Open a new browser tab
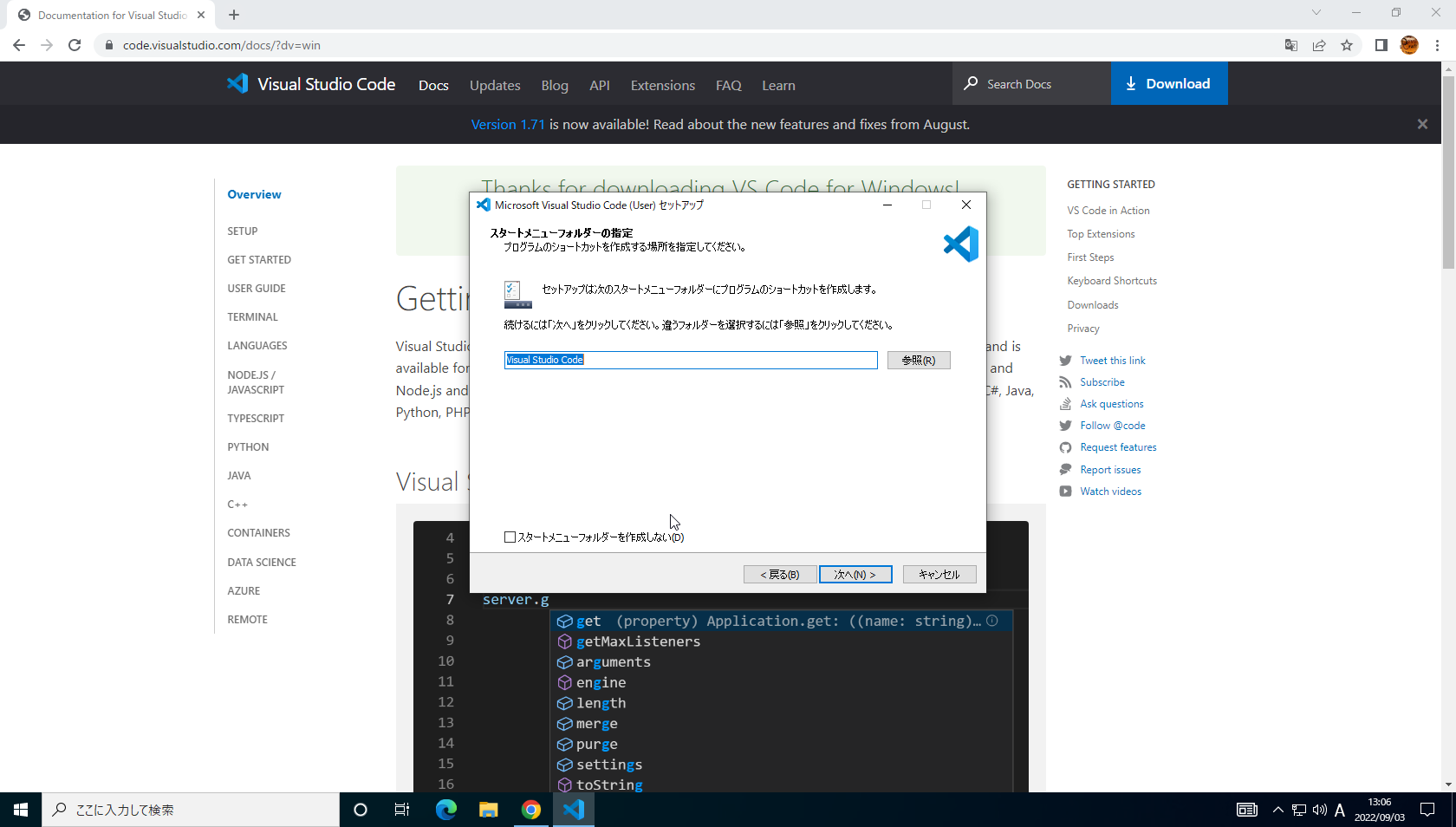The height and width of the screenshot is (827, 1456). (x=234, y=15)
